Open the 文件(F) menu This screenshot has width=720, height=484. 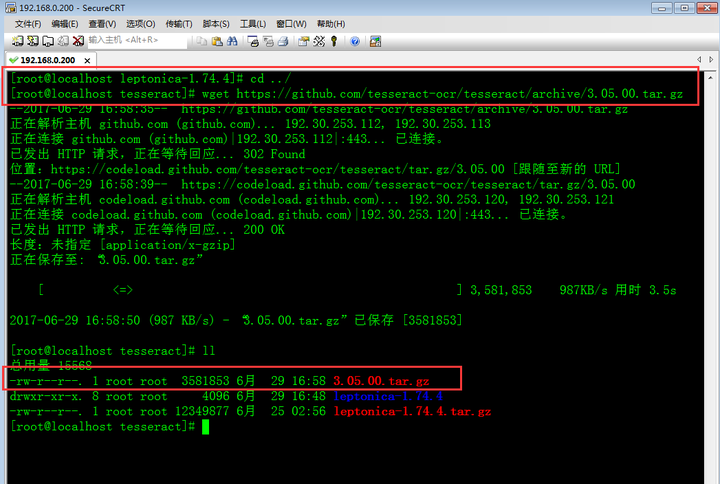tap(28, 24)
